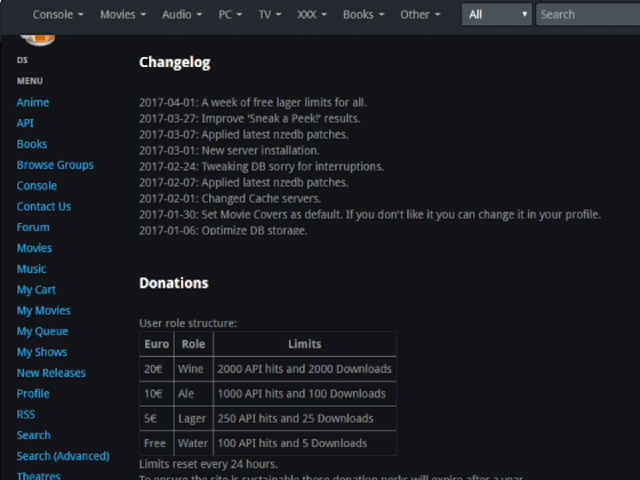Open the Contact Us page
Image resolution: width=640 pixels, height=480 pixels.
[44, 207]
